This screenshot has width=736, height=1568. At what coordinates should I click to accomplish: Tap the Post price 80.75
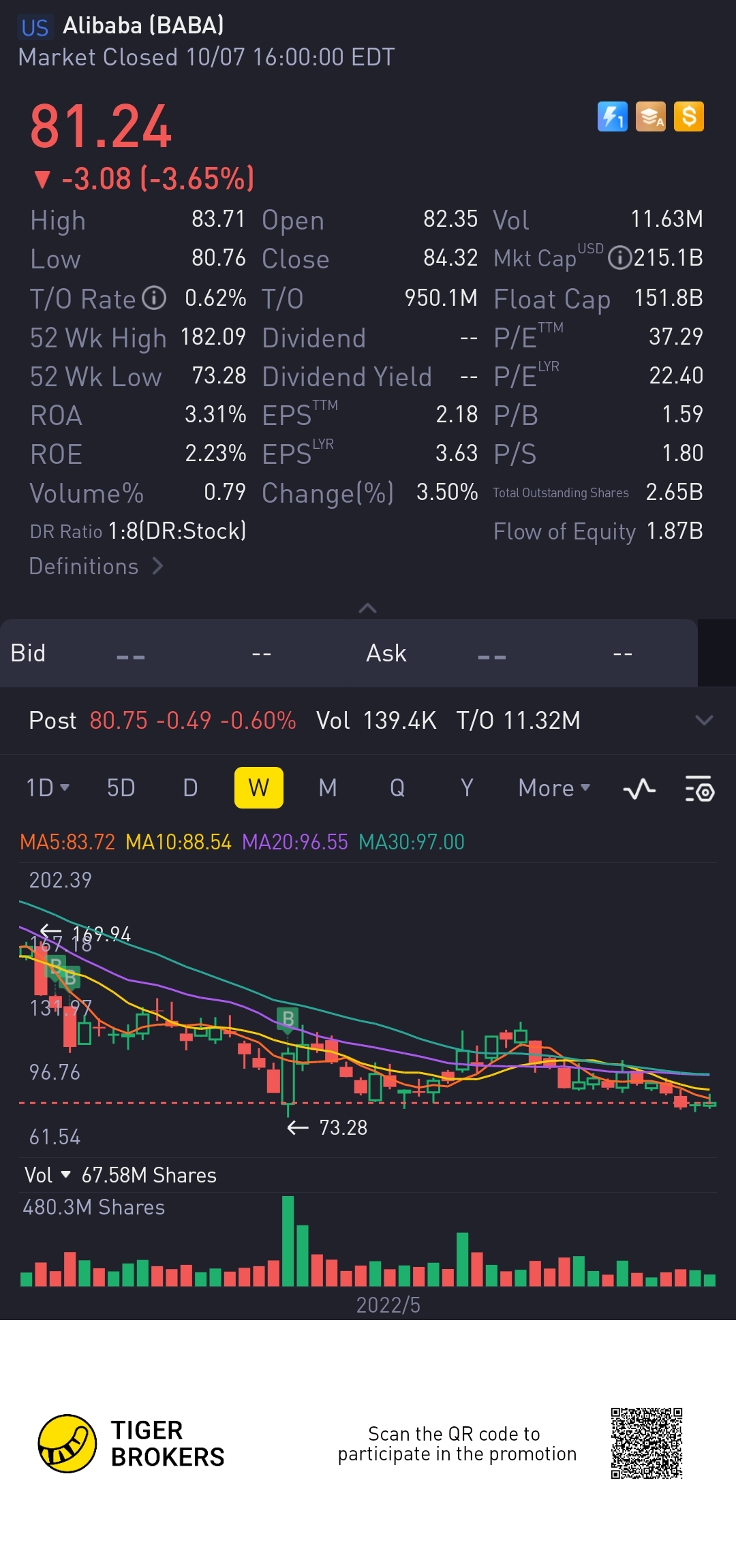pos(119,720)
